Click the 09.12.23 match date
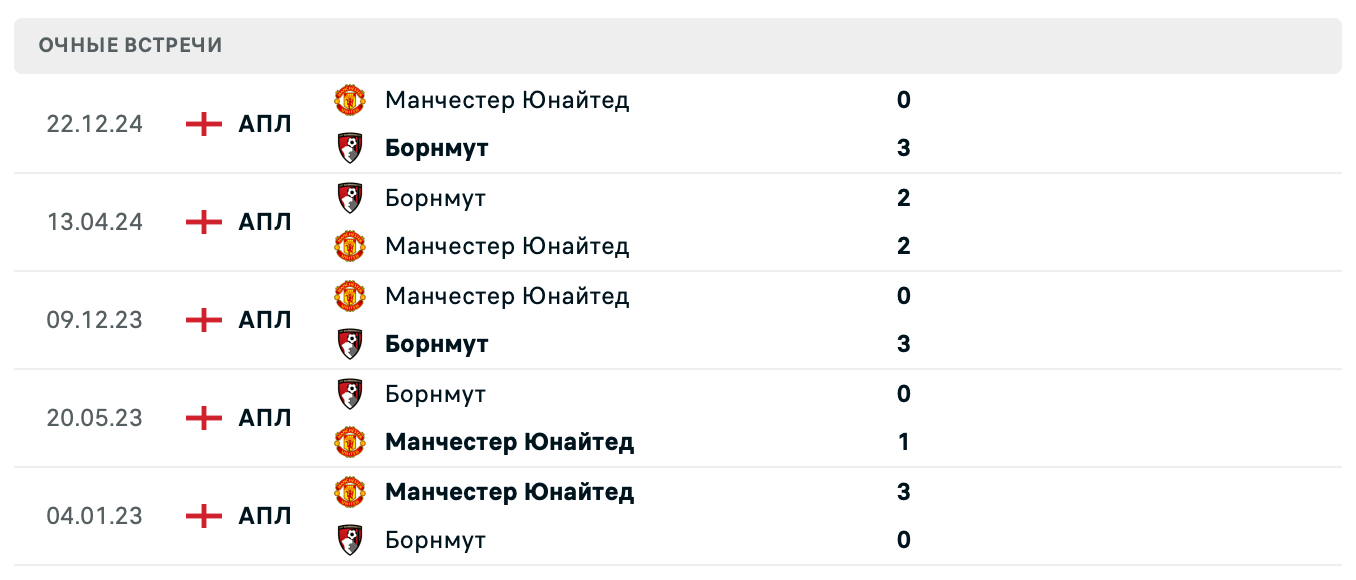The height and width of the screenshot is (580, 1356). point(94,320)
